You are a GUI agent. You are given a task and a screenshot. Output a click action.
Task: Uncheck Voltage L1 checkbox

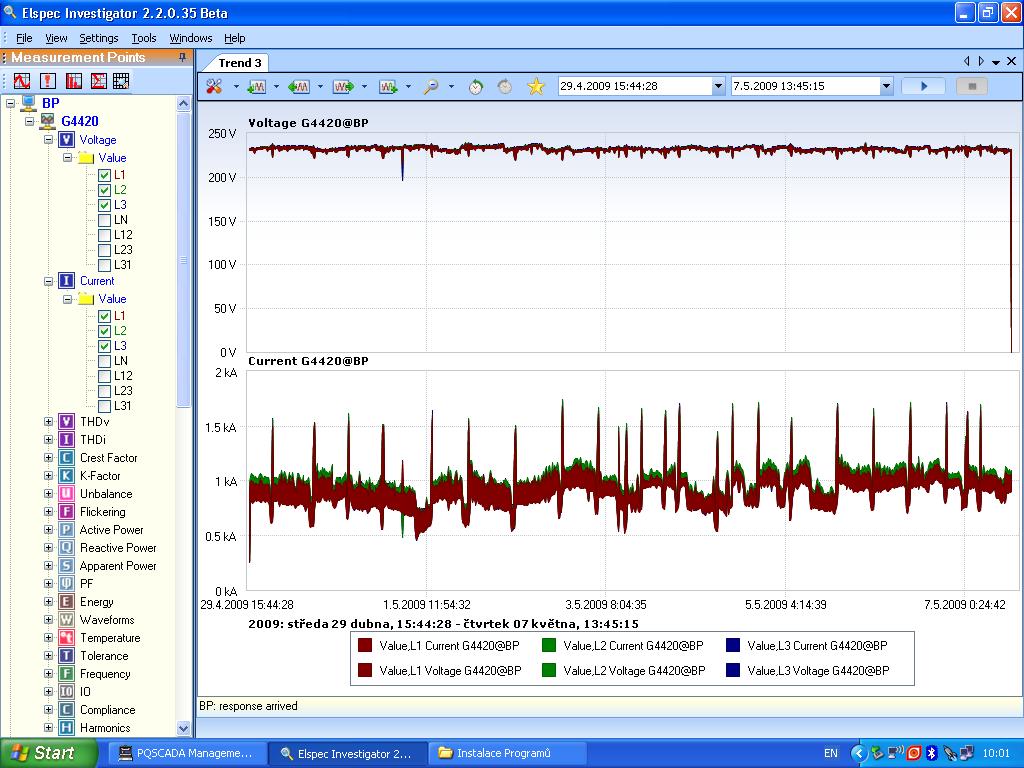coord(104,175)
